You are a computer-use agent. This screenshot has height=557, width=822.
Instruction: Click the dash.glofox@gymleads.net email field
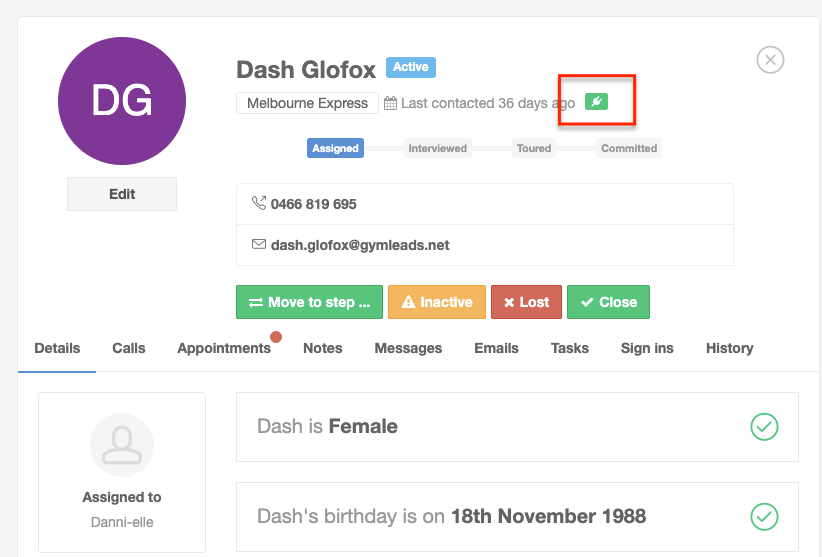(x=485, y=245)
